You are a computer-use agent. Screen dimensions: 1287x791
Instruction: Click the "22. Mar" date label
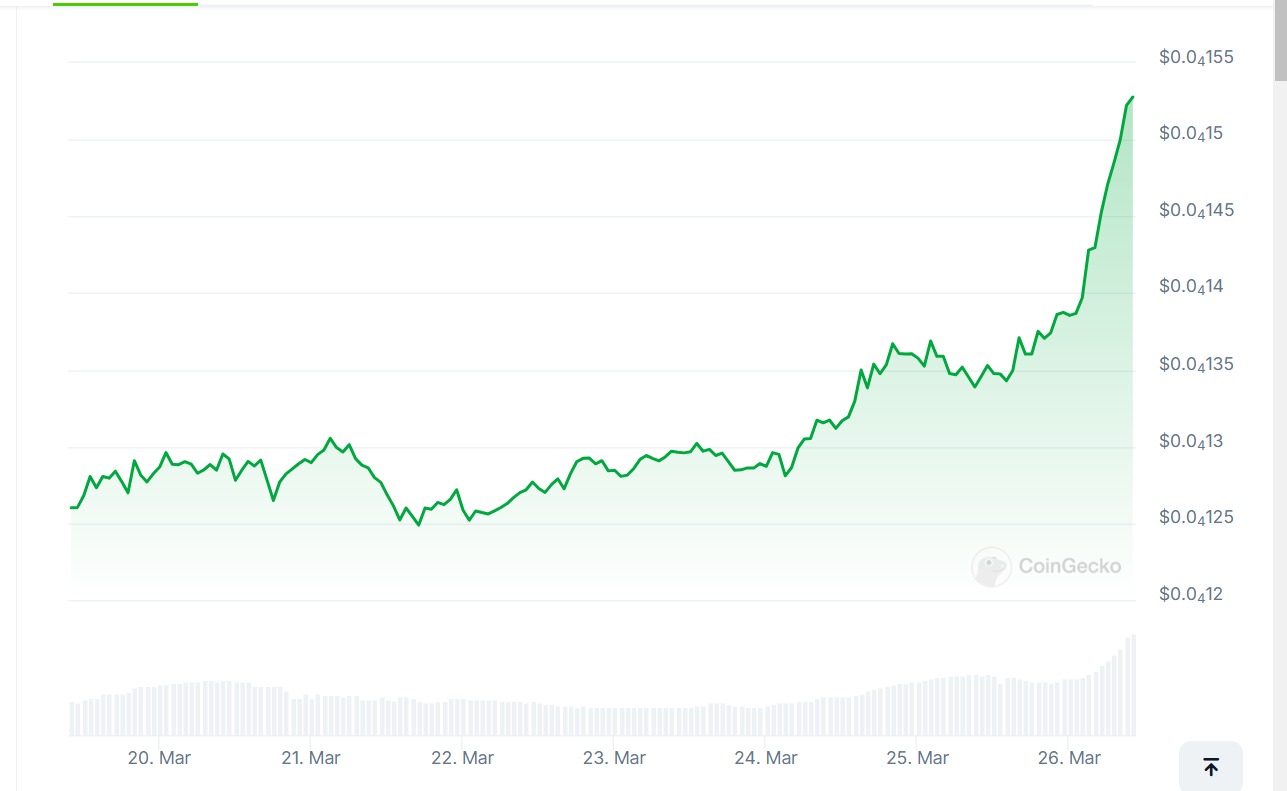tap(463, 758)
